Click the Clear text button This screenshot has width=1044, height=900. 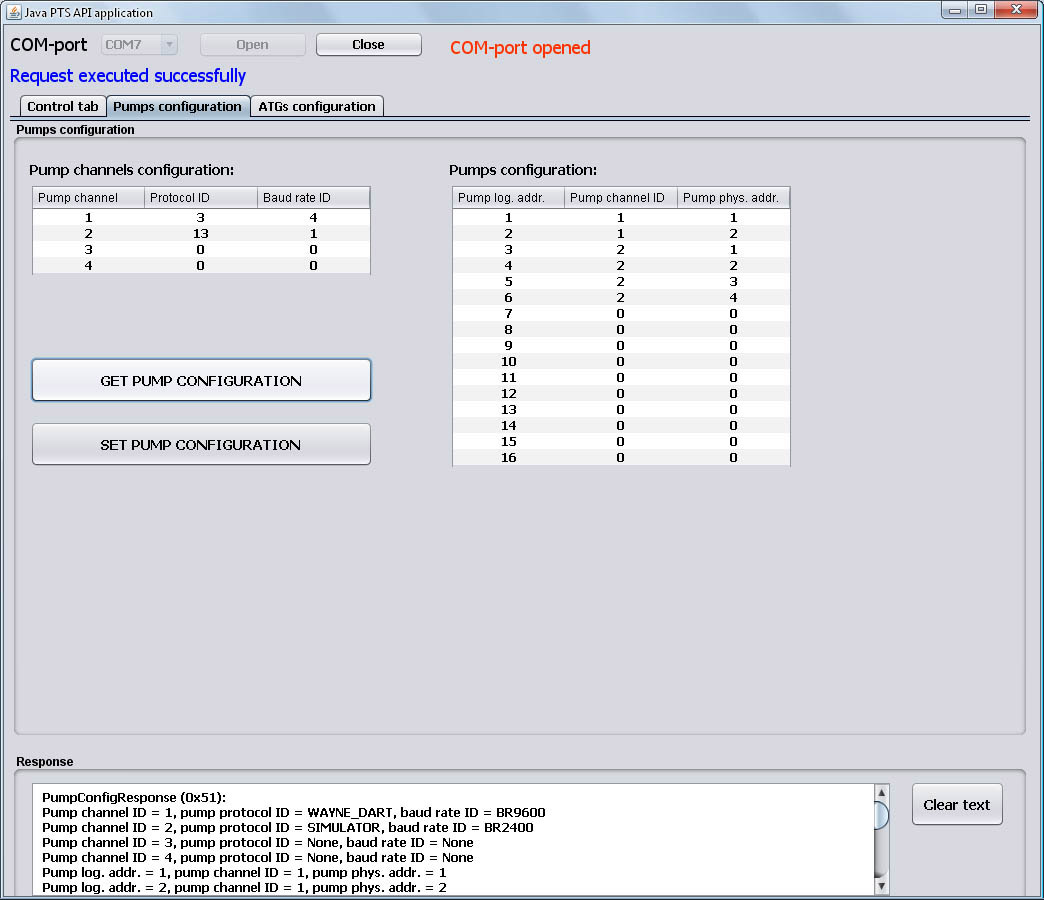pyautogui.click(x=957, y=805)
